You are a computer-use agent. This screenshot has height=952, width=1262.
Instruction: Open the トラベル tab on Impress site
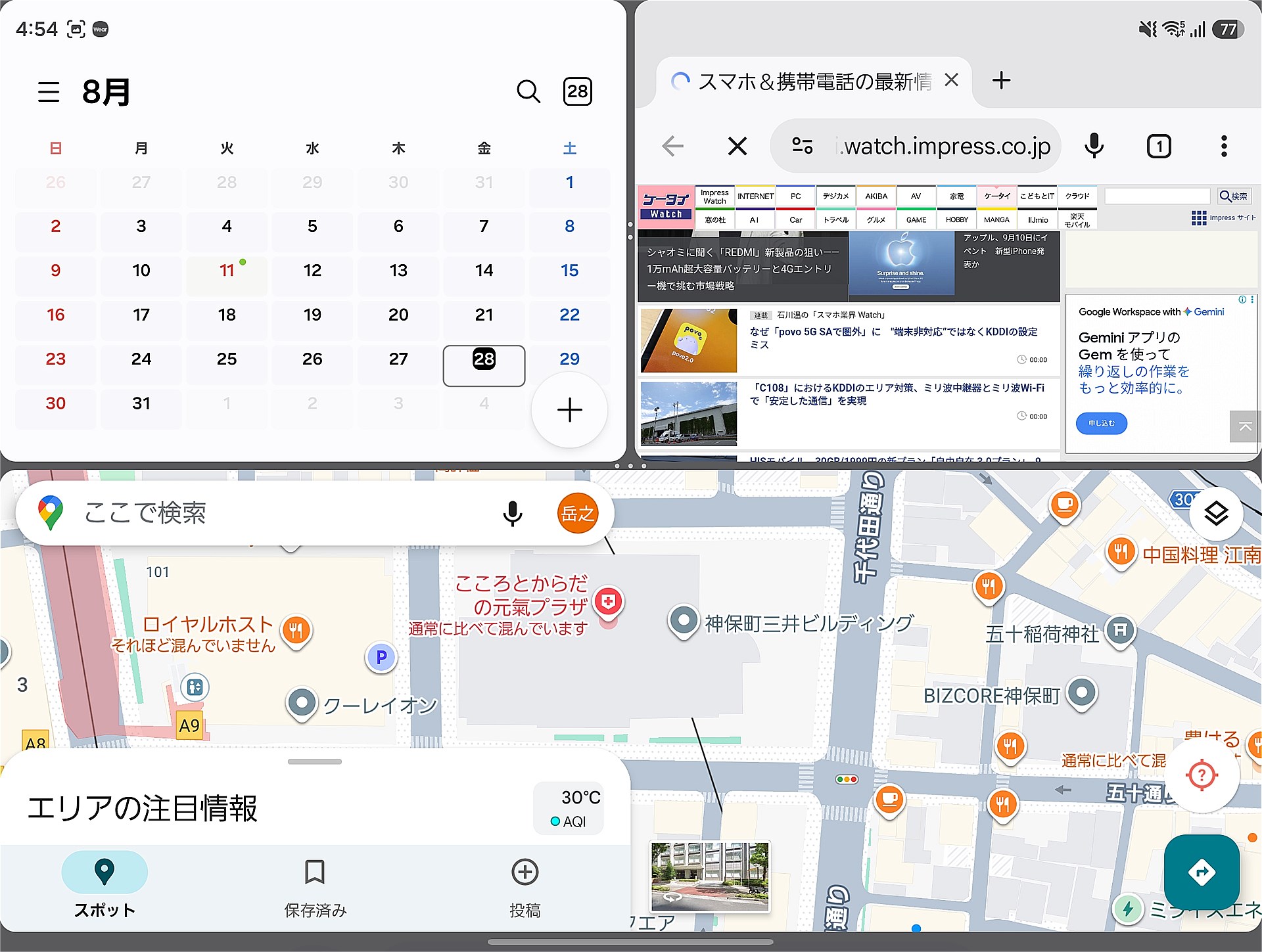[x=836, y=219]
